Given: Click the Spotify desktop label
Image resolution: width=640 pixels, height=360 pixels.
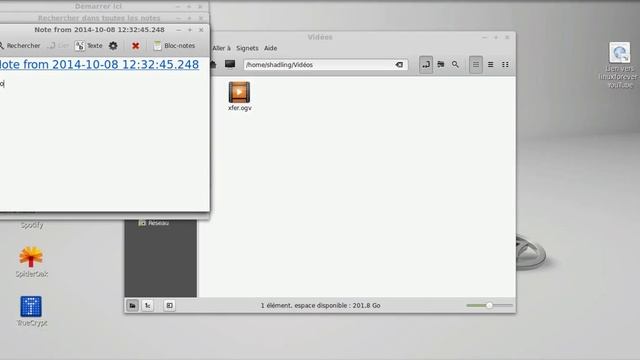Looking at the screenshot, I should tap(31, 225).
